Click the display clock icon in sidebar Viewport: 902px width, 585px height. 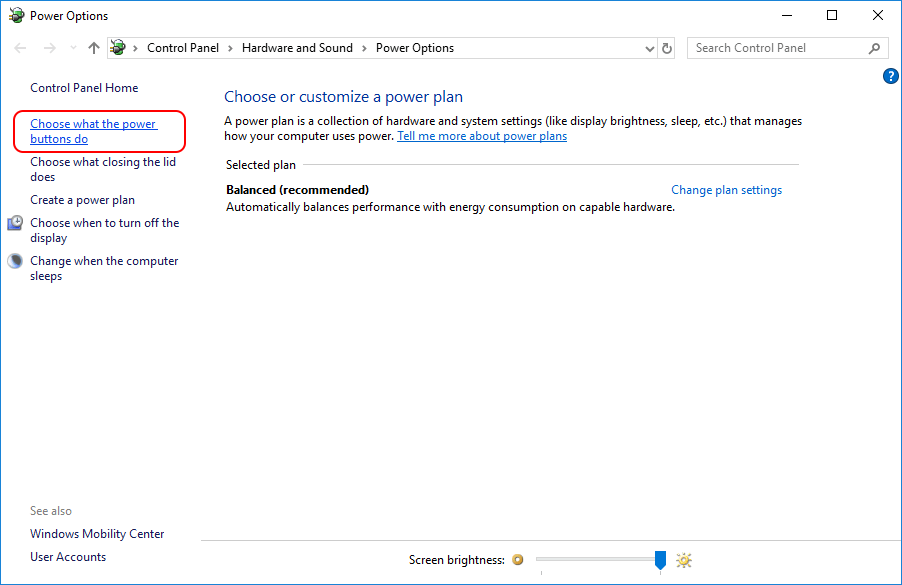point(15,223)
